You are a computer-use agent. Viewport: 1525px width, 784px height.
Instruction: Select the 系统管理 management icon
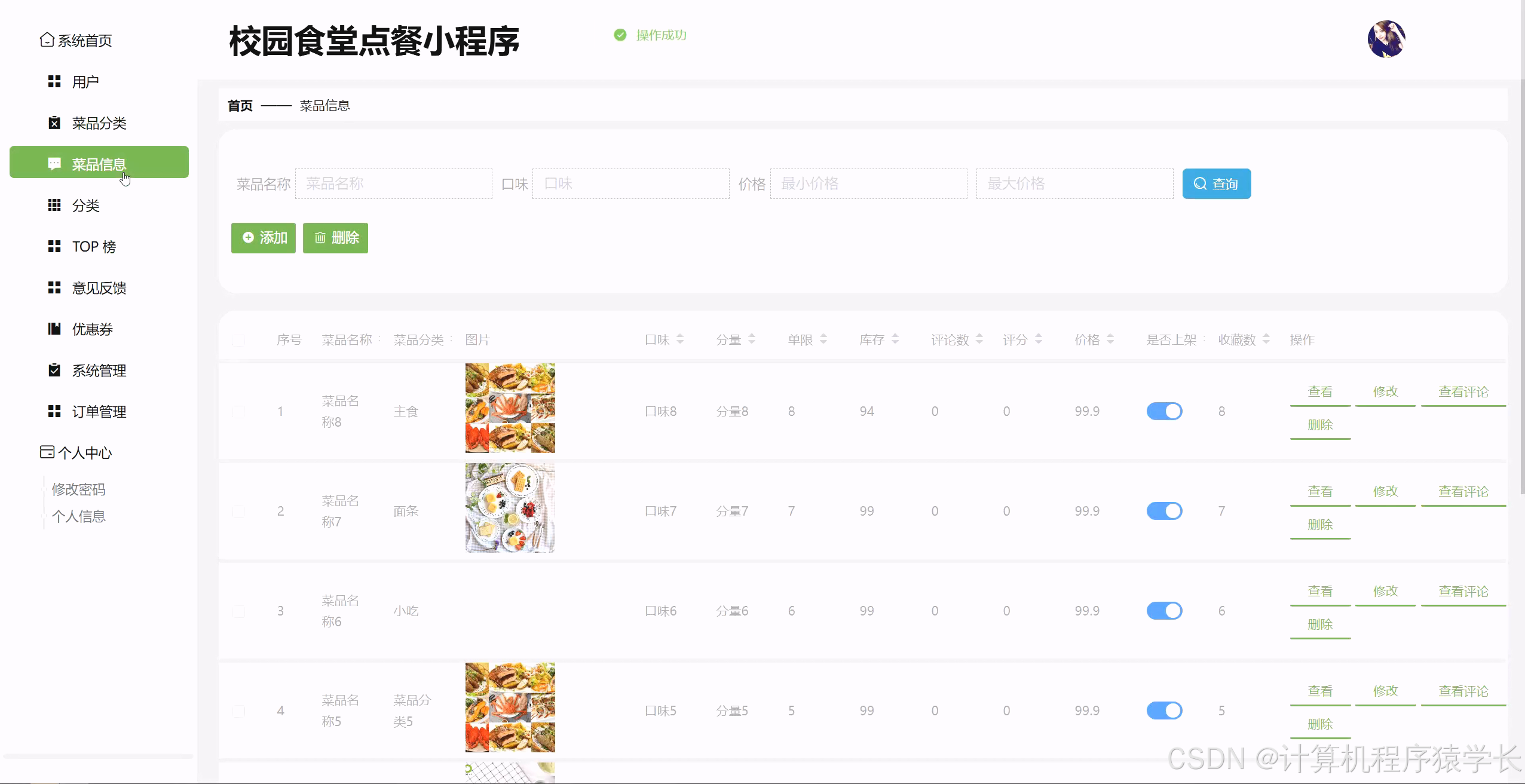tap(54, 370)
